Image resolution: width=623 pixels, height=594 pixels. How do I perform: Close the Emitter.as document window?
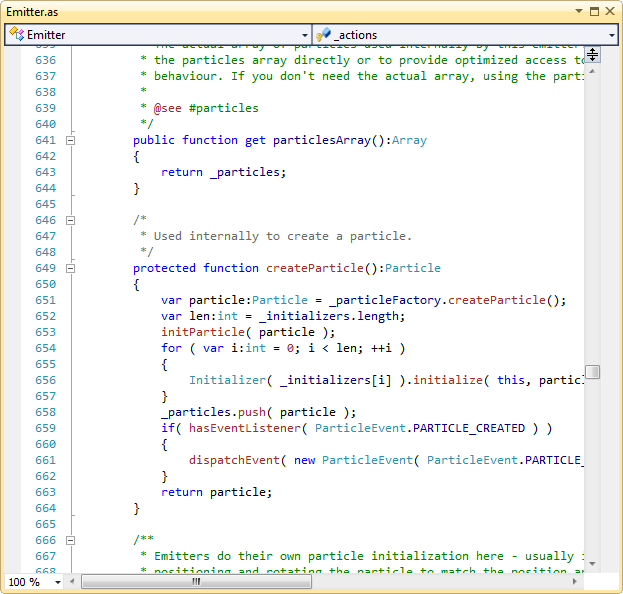[x=610, y=11]
